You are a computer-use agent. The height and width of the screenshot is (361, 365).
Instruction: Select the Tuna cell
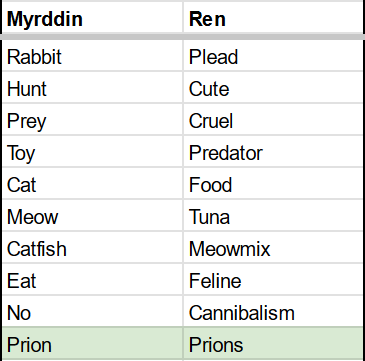273,216
